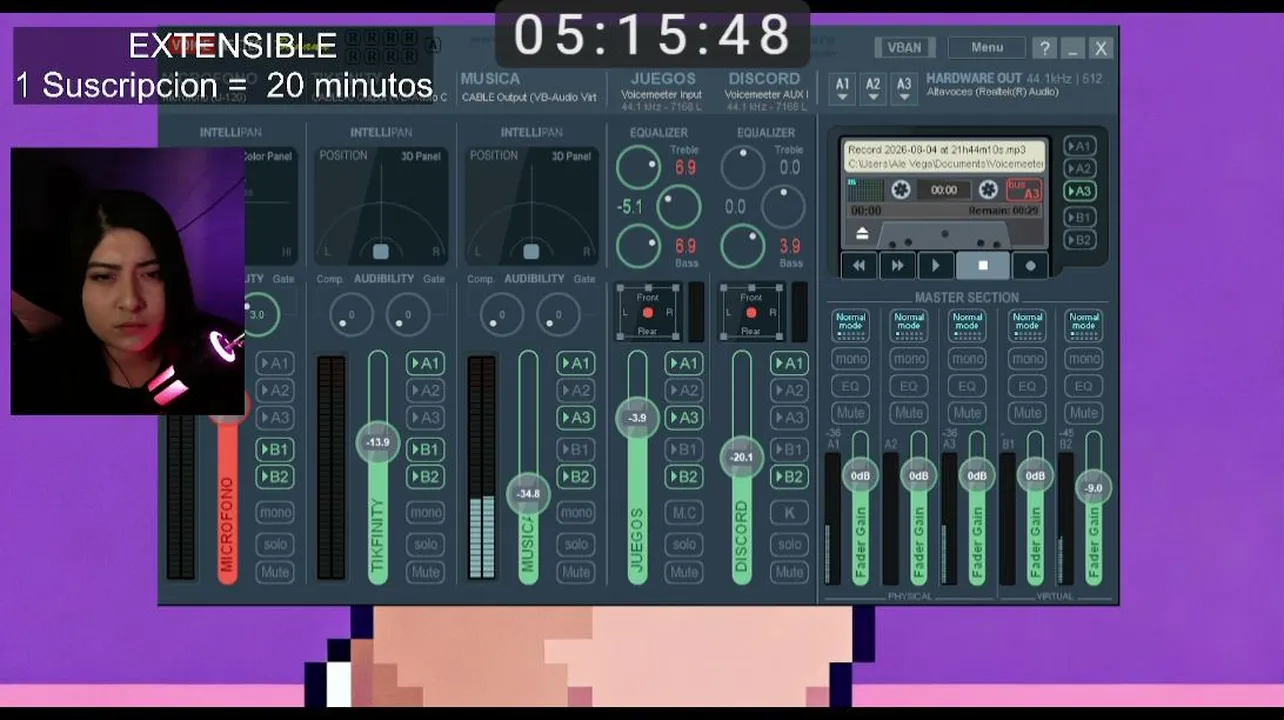Image resolution: width=1284 pixels, height=720 pixels.
Task: Click the red dot in DISCORD surround panner
Action: coord(751,313)
